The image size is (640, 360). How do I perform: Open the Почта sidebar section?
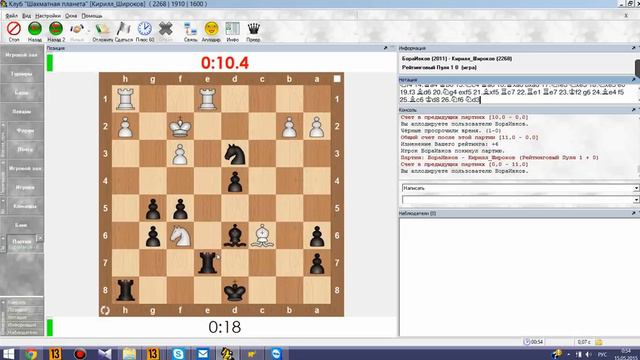[24, 149]
